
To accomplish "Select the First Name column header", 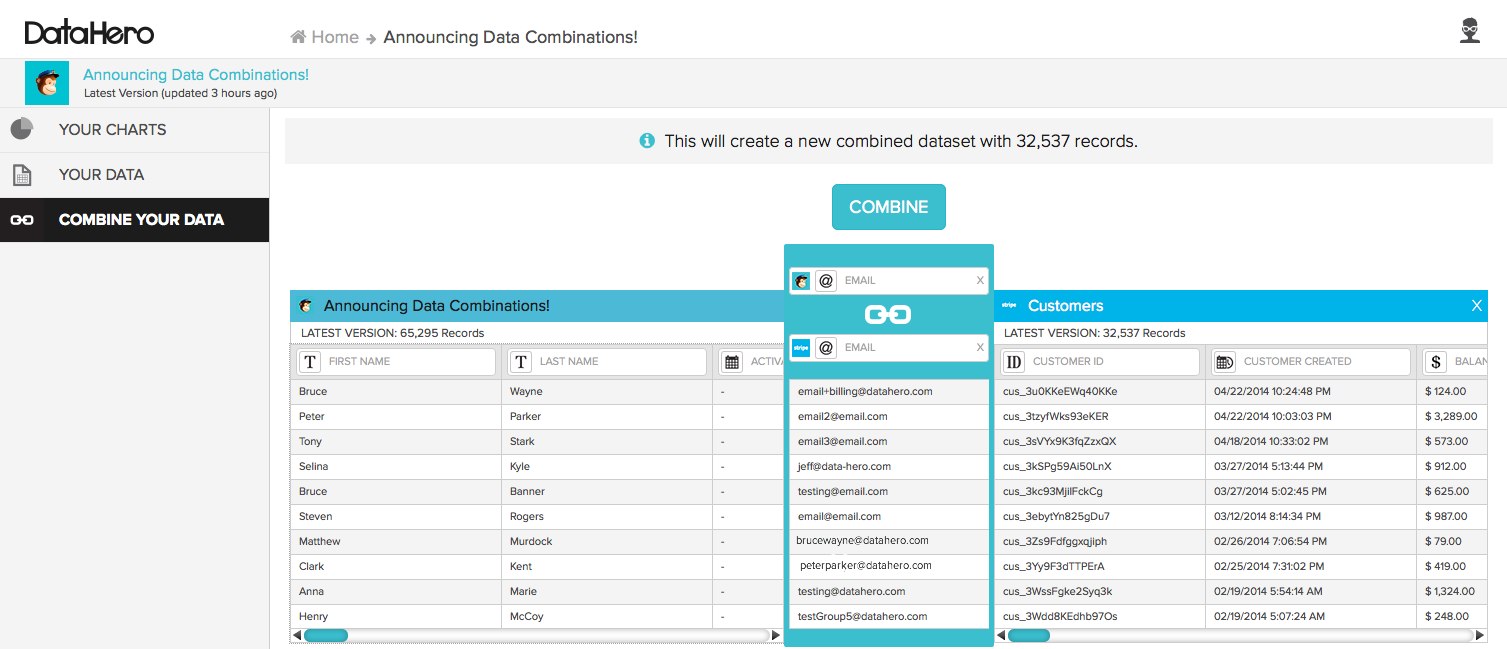I will point(395,362).
